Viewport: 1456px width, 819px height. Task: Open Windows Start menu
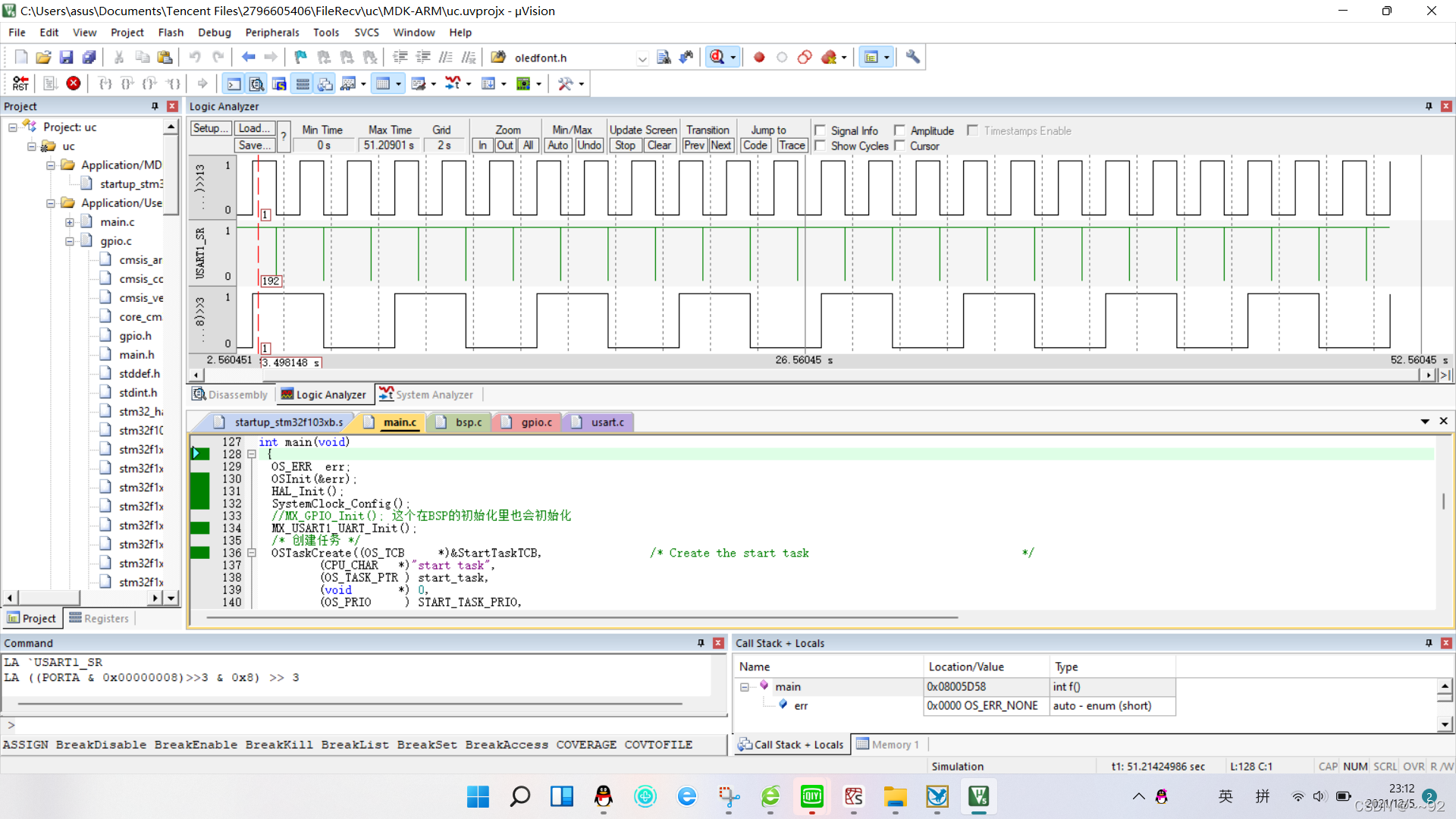[478, 796]
